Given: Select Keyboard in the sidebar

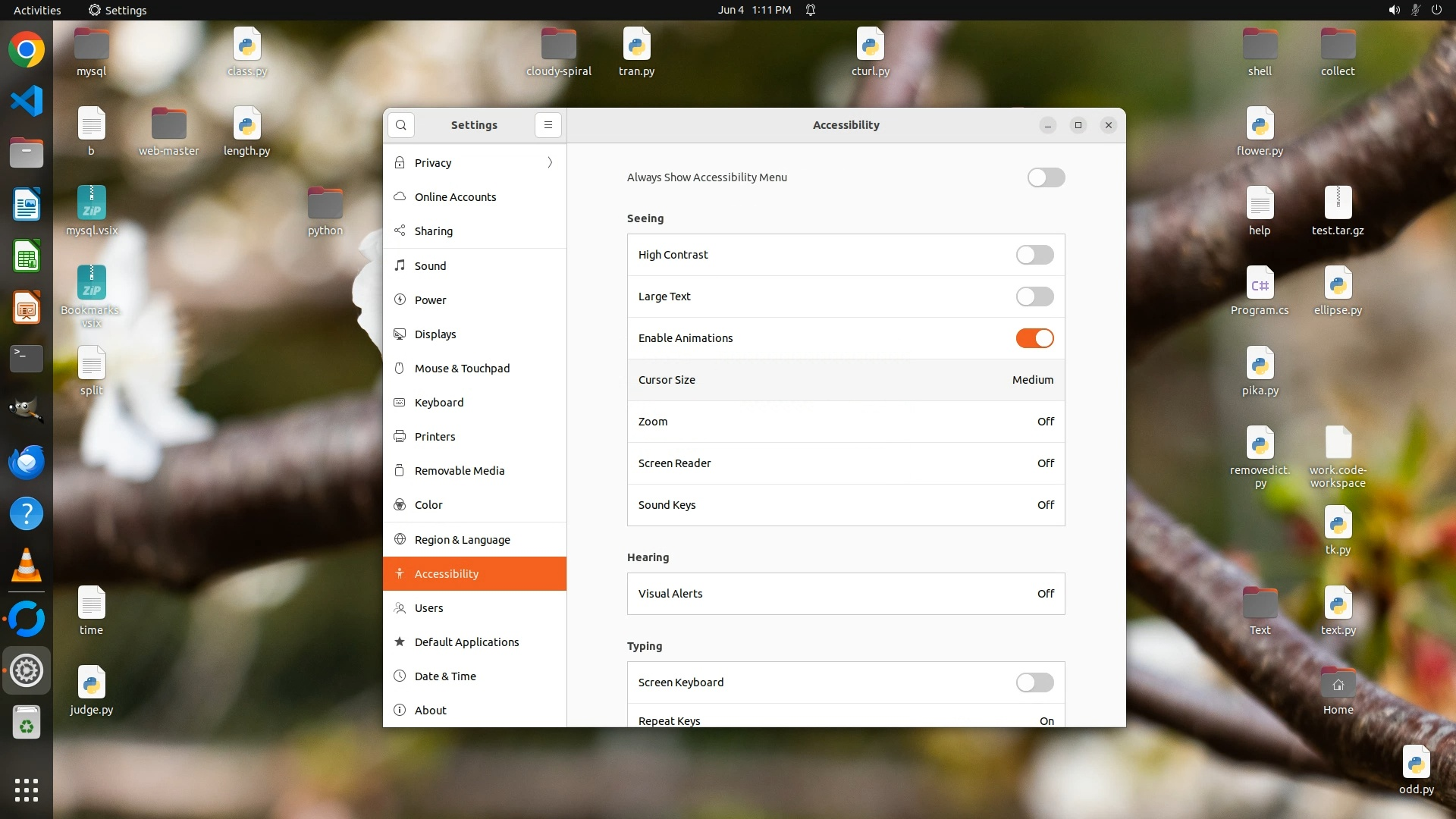Looking at the screenshot, I should pyautogui.click(x=439, y=403).
